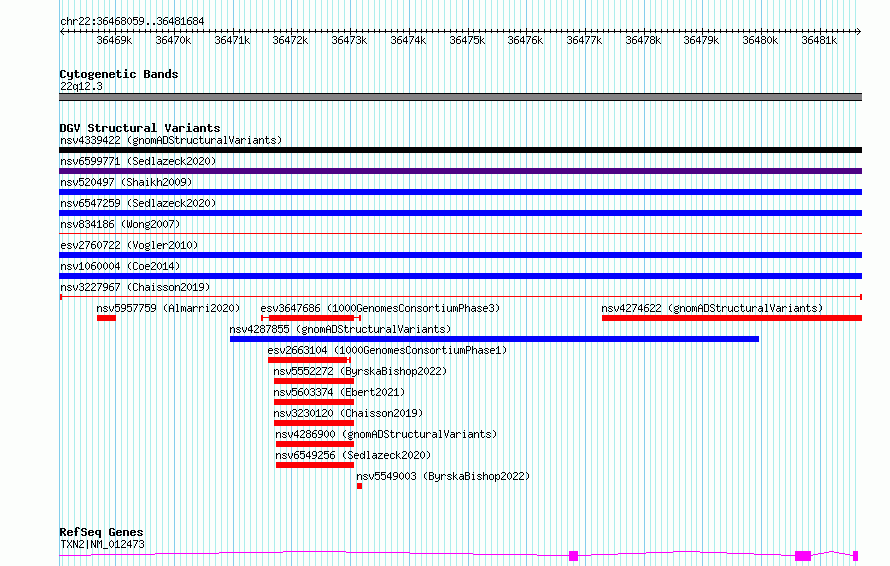Open nsv4286900 gnomAD variant label
This screenshot has height=566, width=890.
(x=386, y=434)
